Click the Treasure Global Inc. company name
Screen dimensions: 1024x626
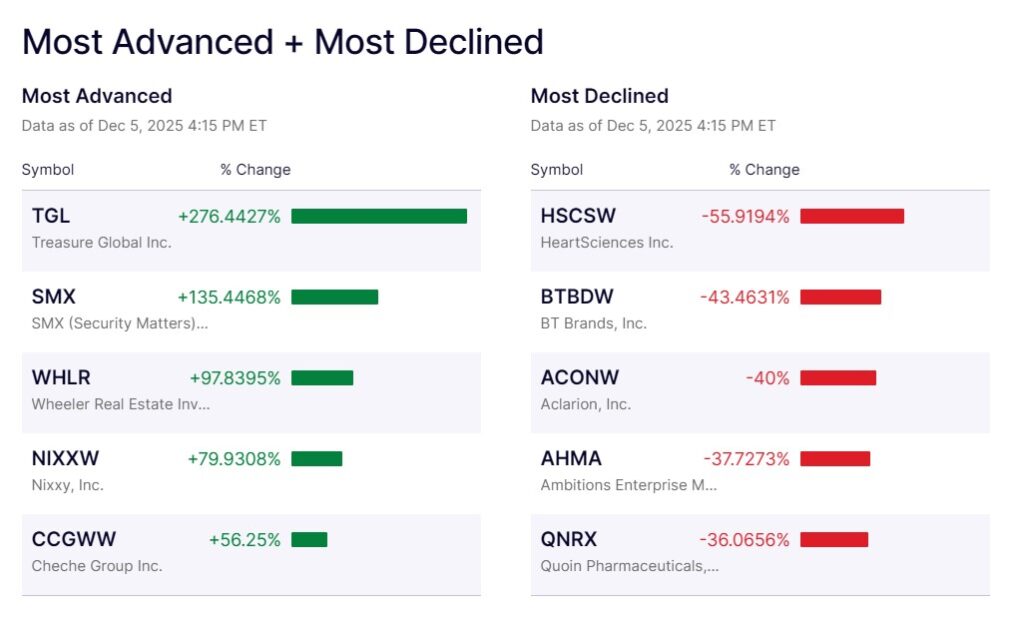102,242
